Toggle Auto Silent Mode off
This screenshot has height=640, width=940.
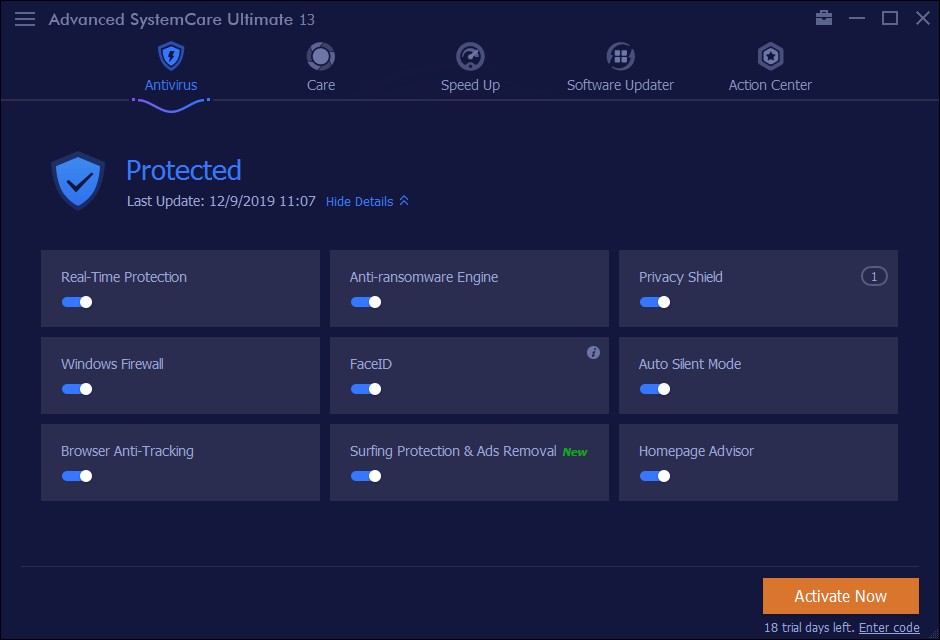click(655, 388)
